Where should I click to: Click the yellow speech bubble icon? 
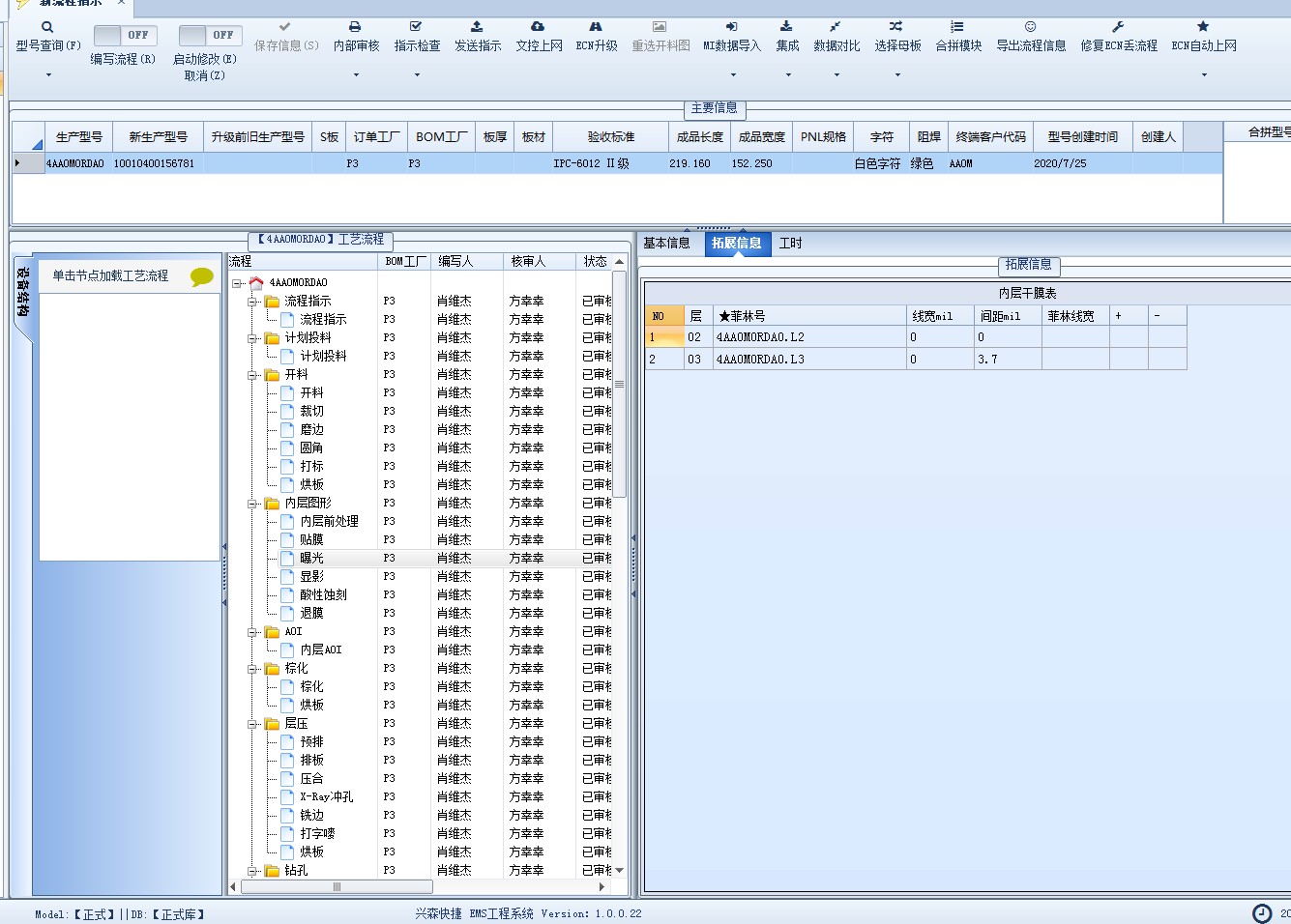pyautogui.click(x=202, y=276)
